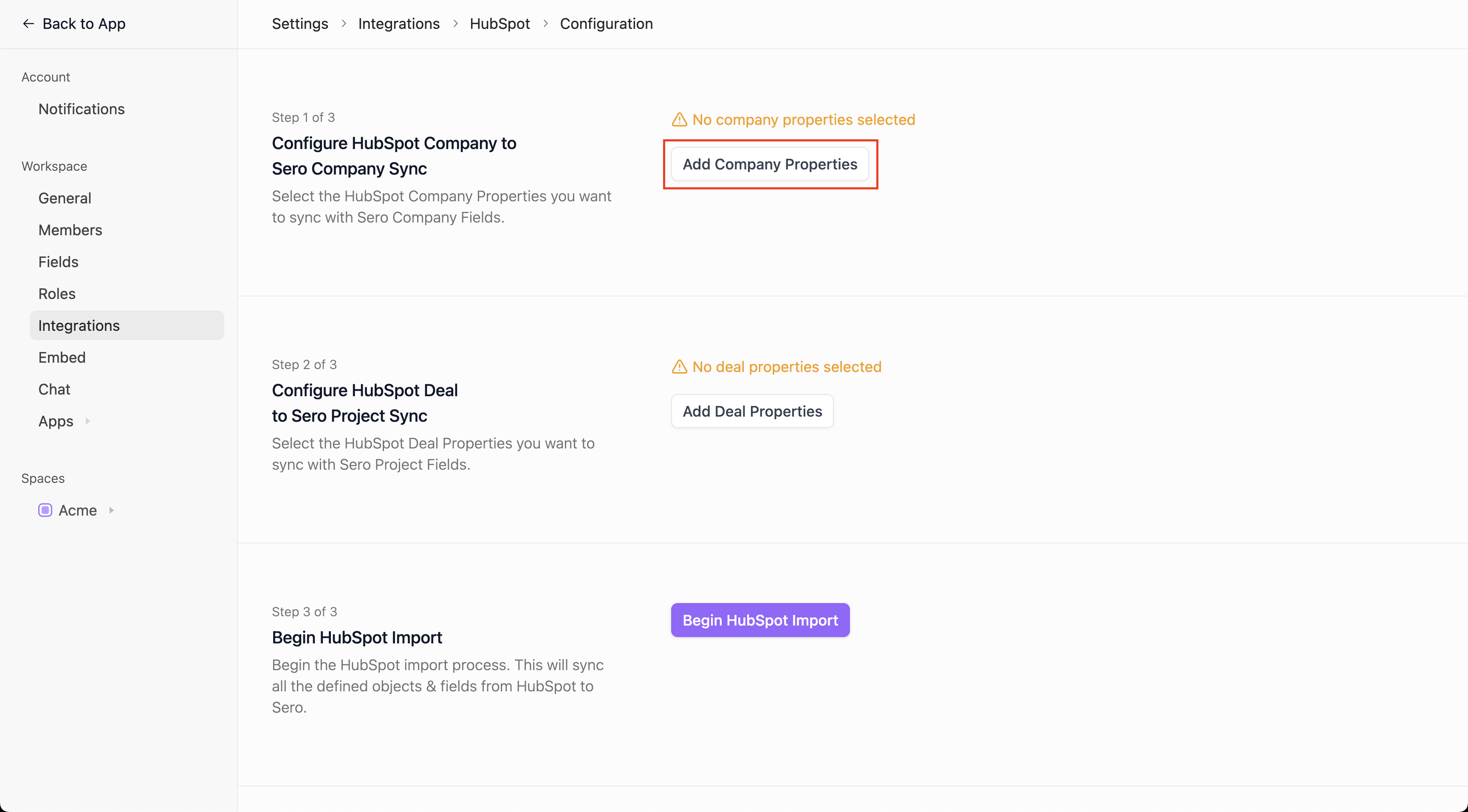Open Chat settings

pos(54,390)
